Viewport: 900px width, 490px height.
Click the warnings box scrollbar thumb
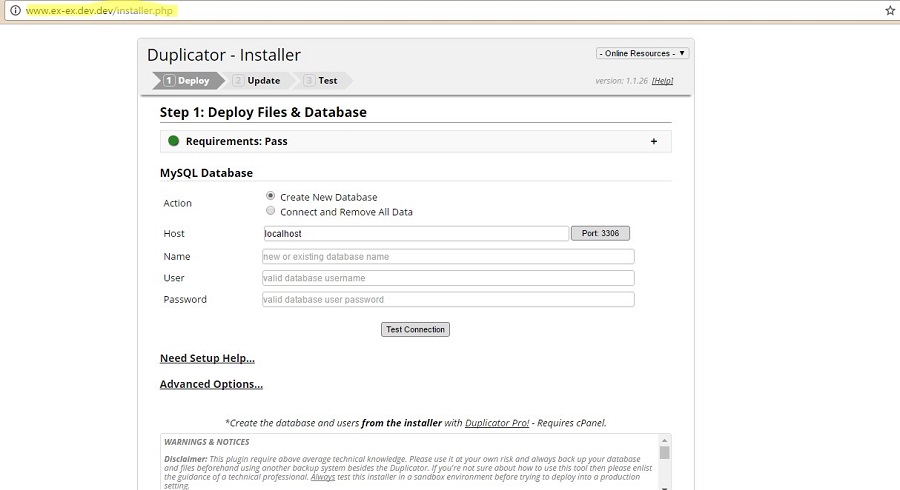664,453
